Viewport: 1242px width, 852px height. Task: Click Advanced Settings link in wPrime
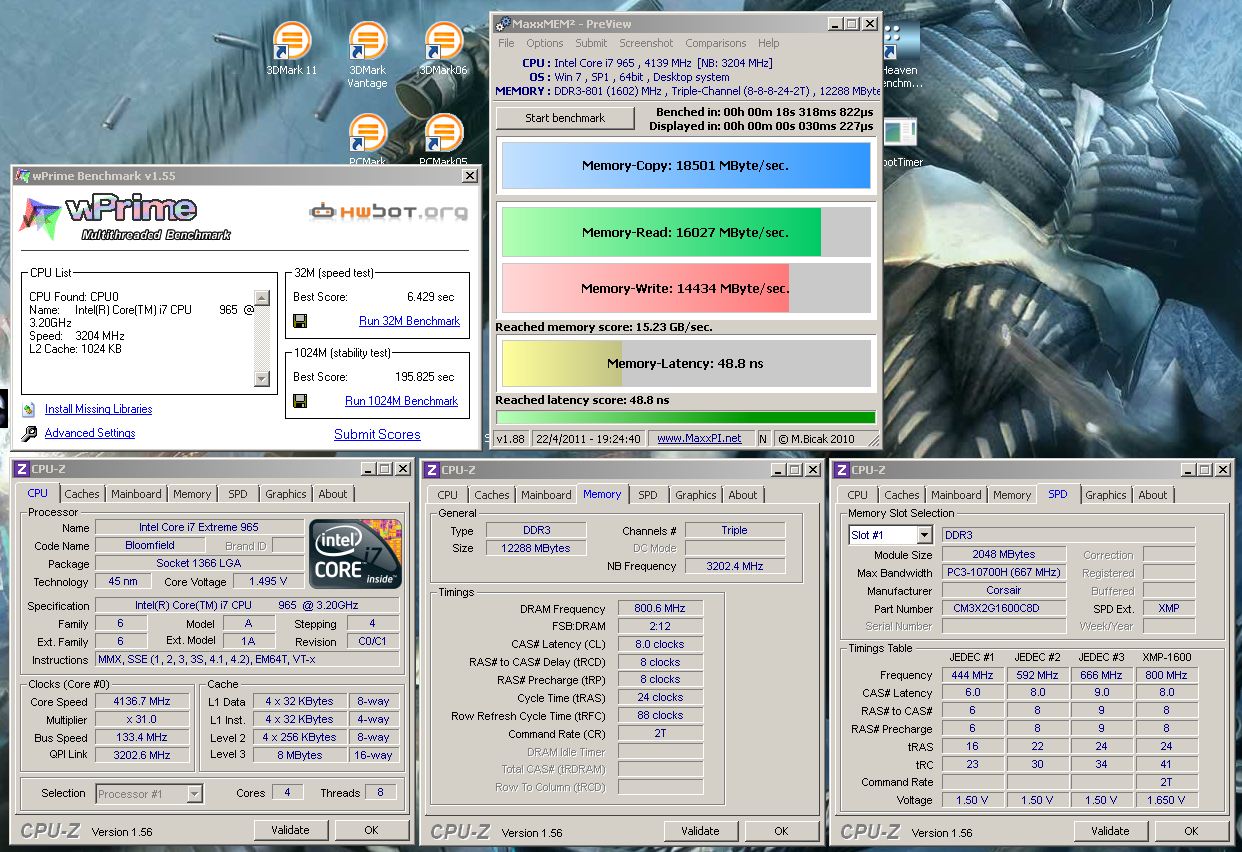coord(90,433)
